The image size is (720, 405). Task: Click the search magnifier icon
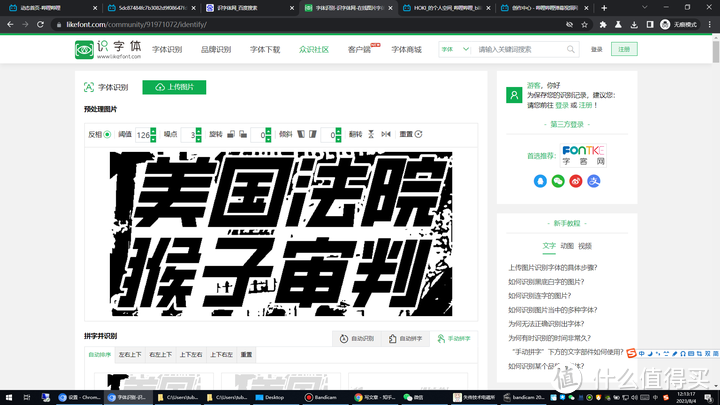coord(570,49)
